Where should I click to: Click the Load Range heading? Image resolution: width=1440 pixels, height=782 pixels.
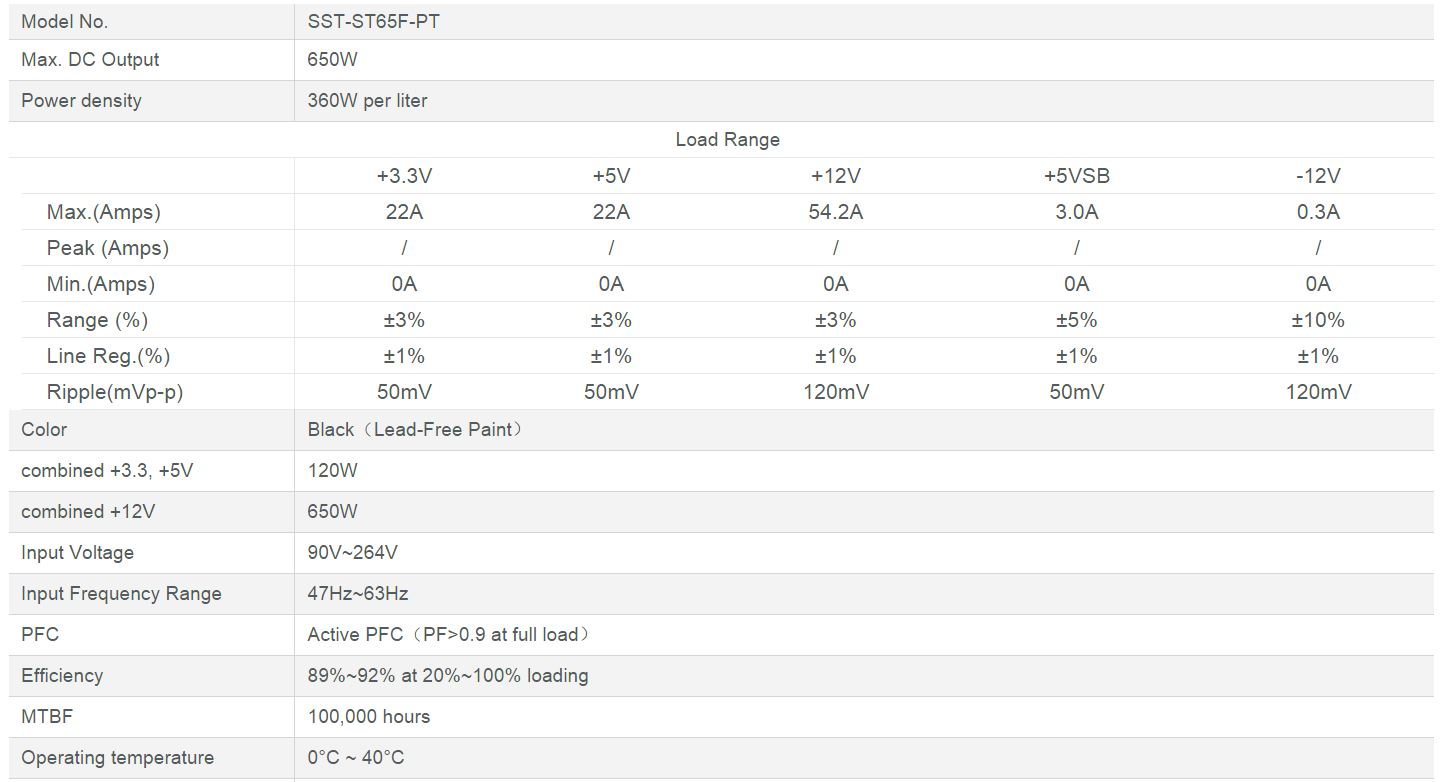pos(727,140)
